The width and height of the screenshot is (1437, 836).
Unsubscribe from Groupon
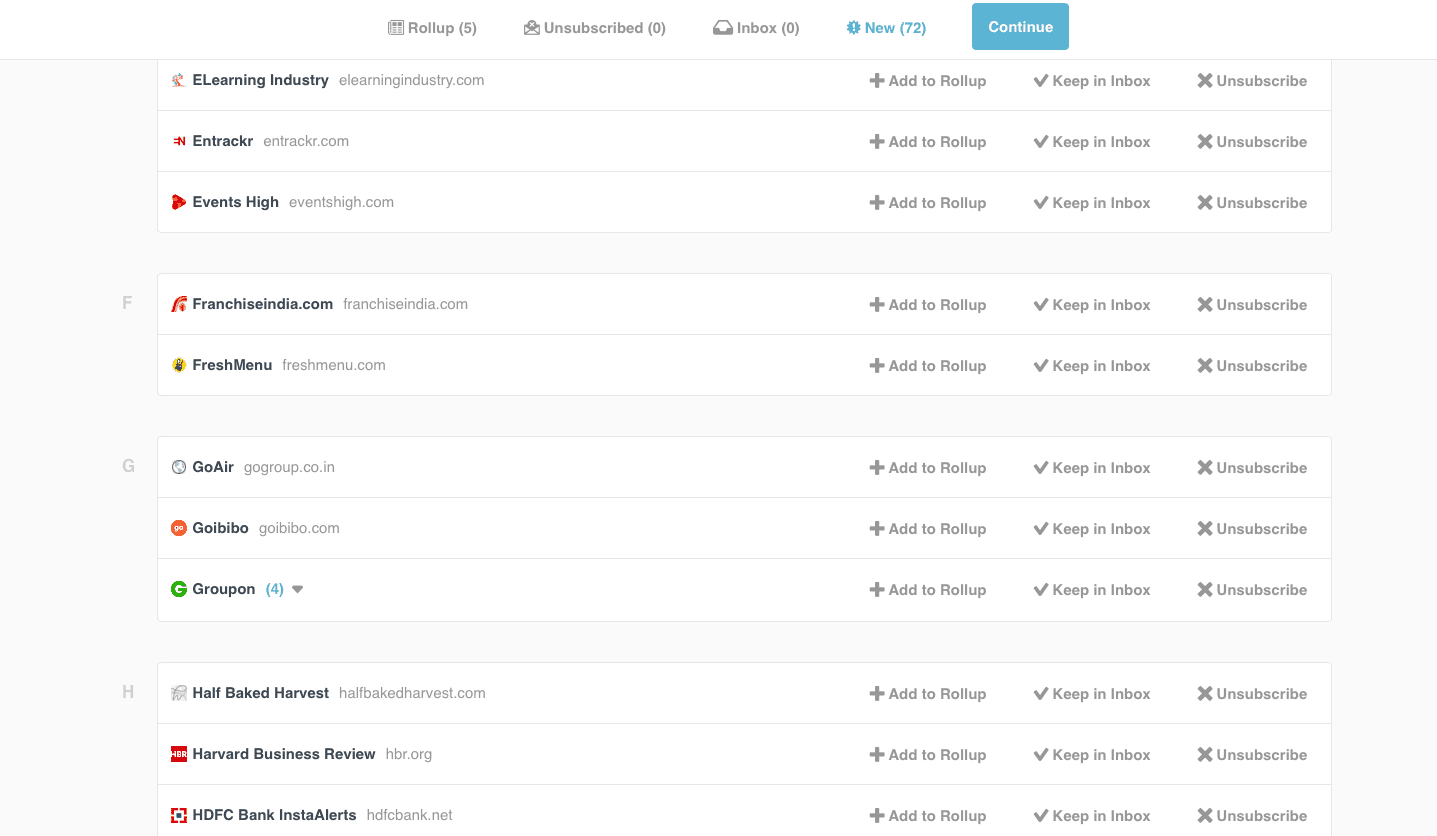tap(1252, 590)
